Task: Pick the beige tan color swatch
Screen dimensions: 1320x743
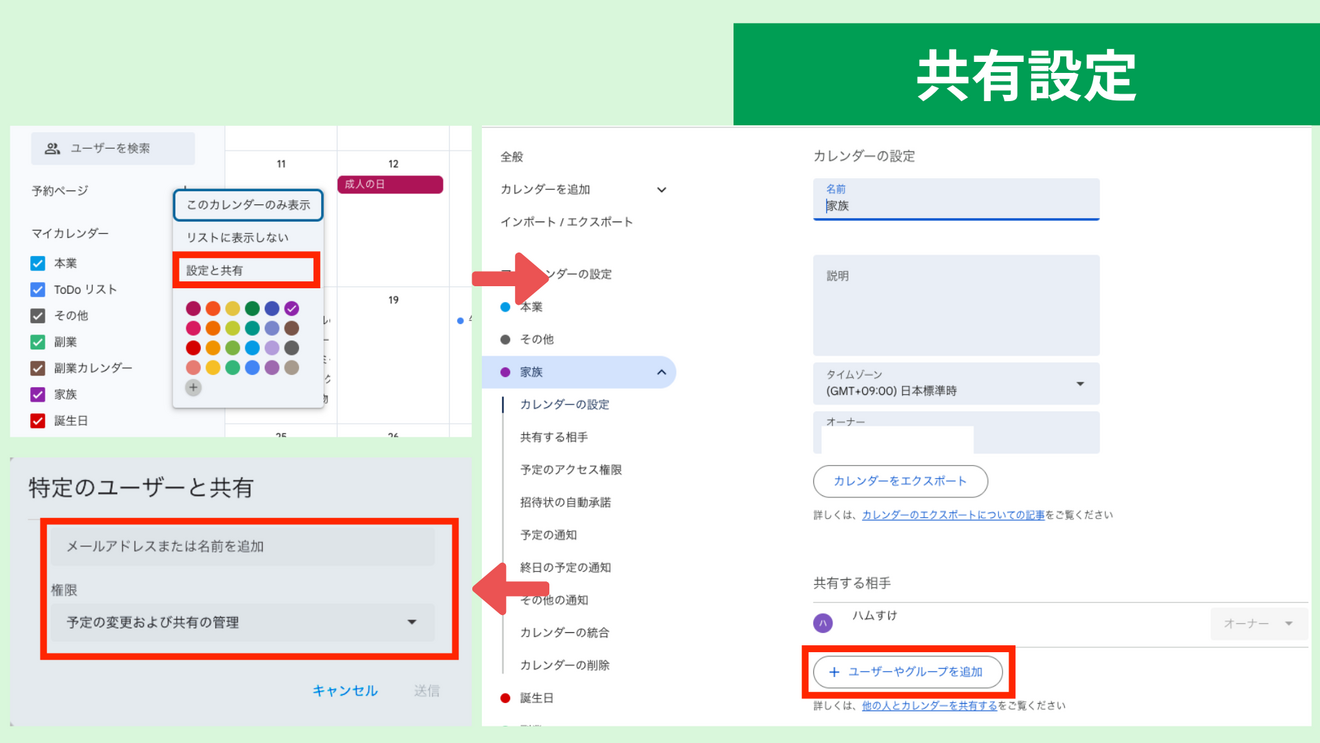Action: 292,368
